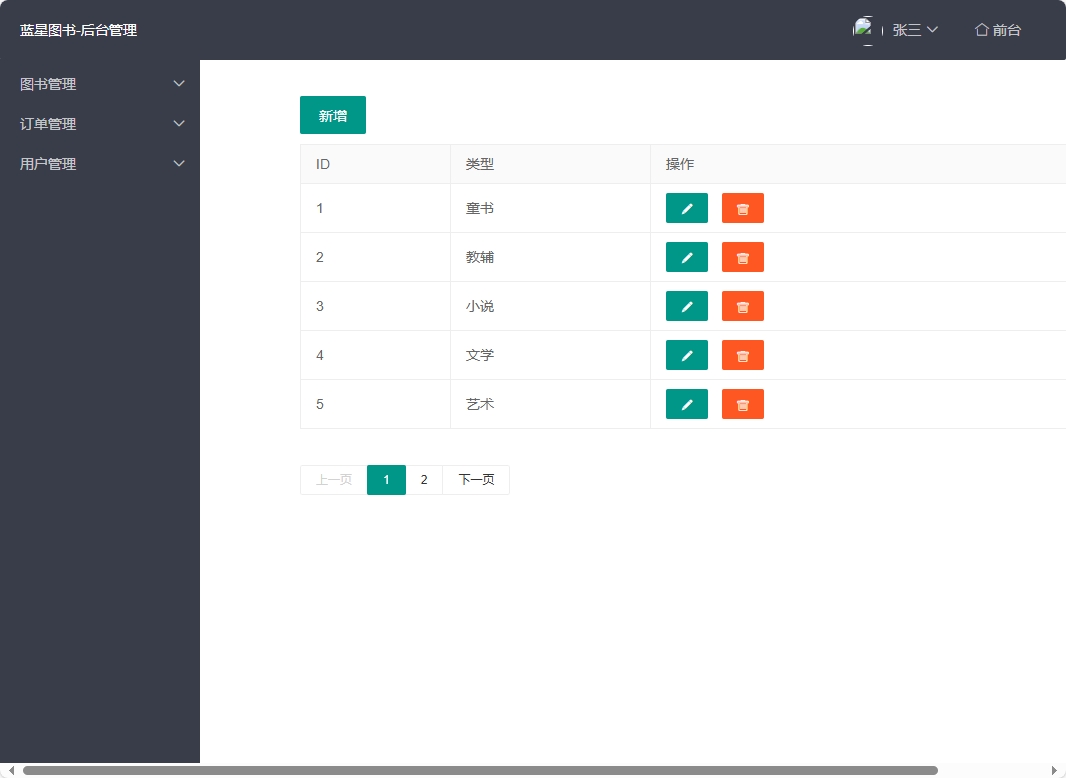This screenshot has width=1066, height=778.
Task: Click the 操作 column header
Action: click(x=858, y=164)
